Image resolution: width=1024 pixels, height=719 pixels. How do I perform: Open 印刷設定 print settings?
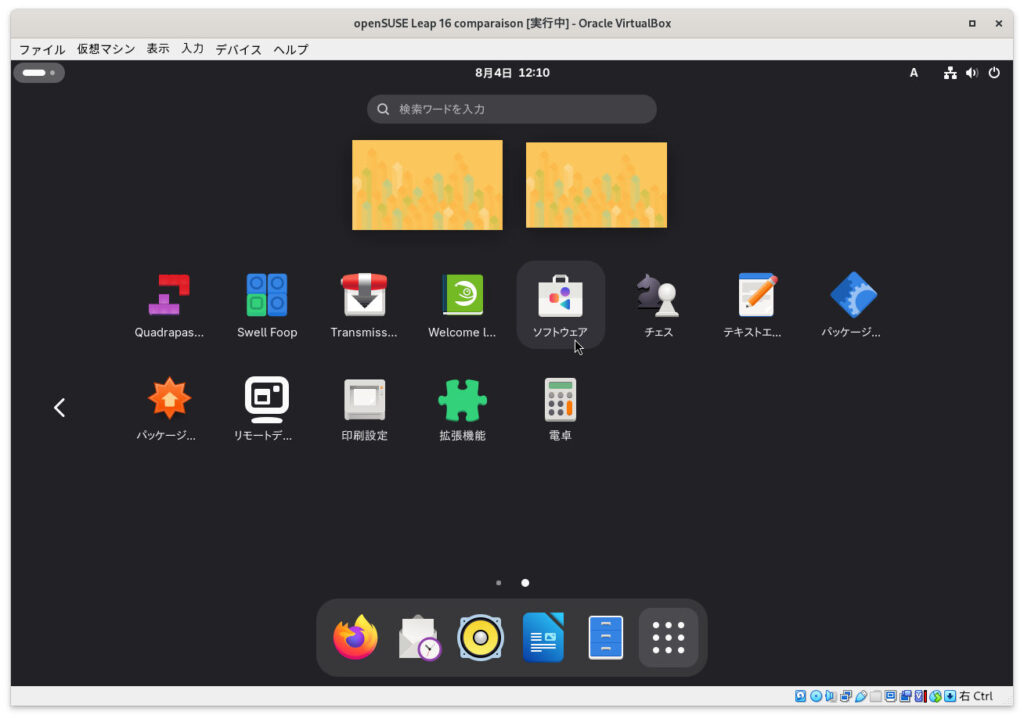pyautogui.click(x=364, y=409)
